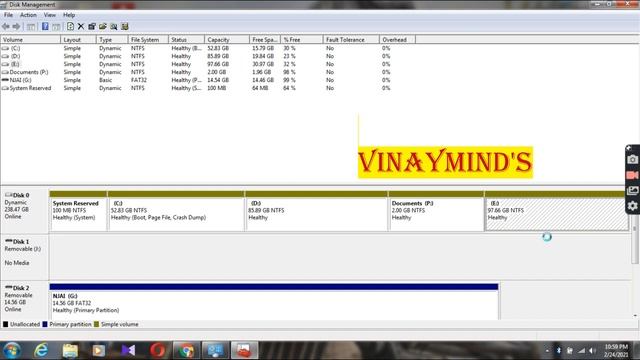The height and width of the screenshot is (360, 640).
Task: Click the red video record icon in sidebar
Action: [632, 175]
